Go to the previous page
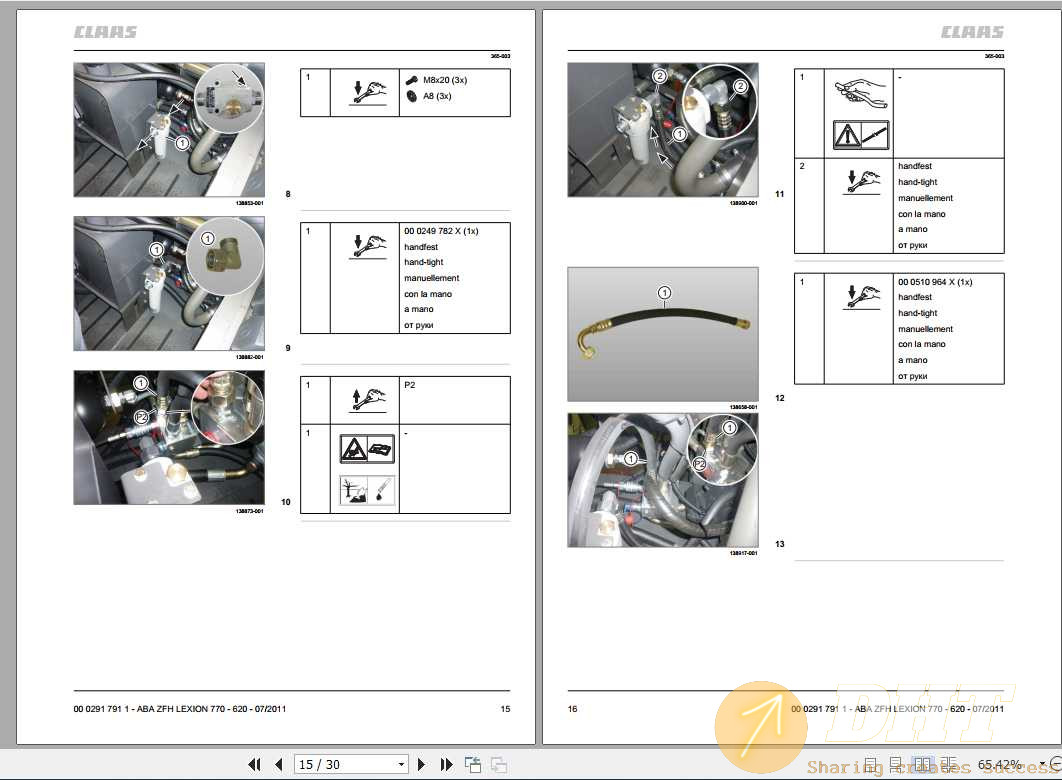Viewport: 1062px width, 780px height. tap(278, 764)
